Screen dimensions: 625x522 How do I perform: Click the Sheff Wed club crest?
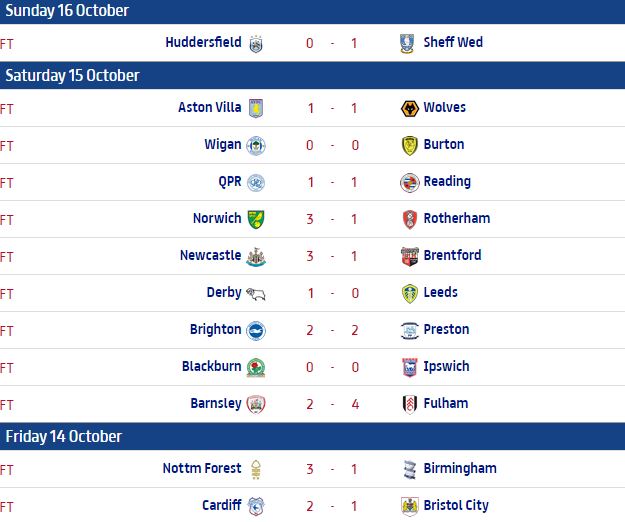407,43
